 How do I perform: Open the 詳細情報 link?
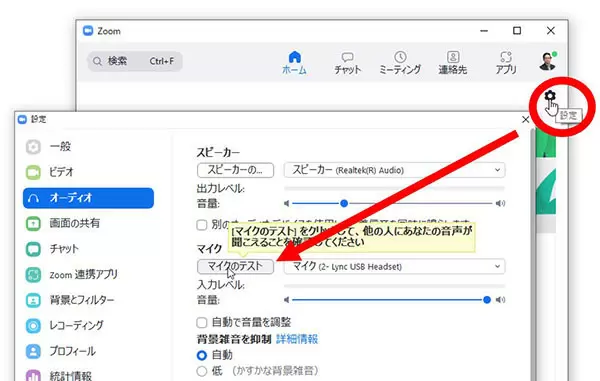pyautogui.click(x=297, y=339)
